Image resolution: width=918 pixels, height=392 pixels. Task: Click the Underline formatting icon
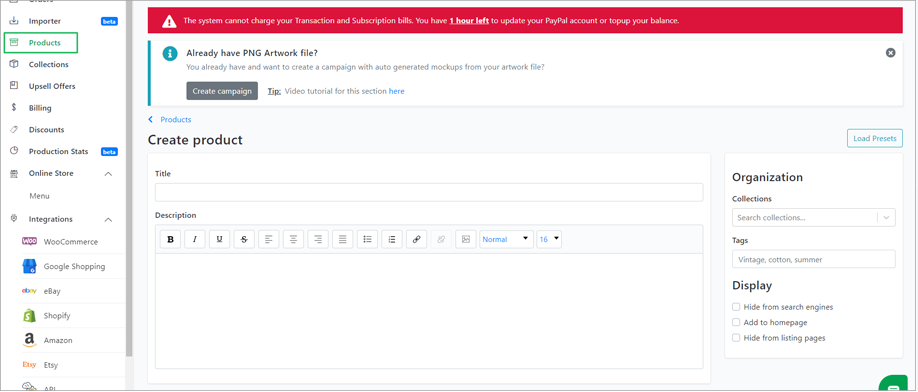(x=220, y=239)
